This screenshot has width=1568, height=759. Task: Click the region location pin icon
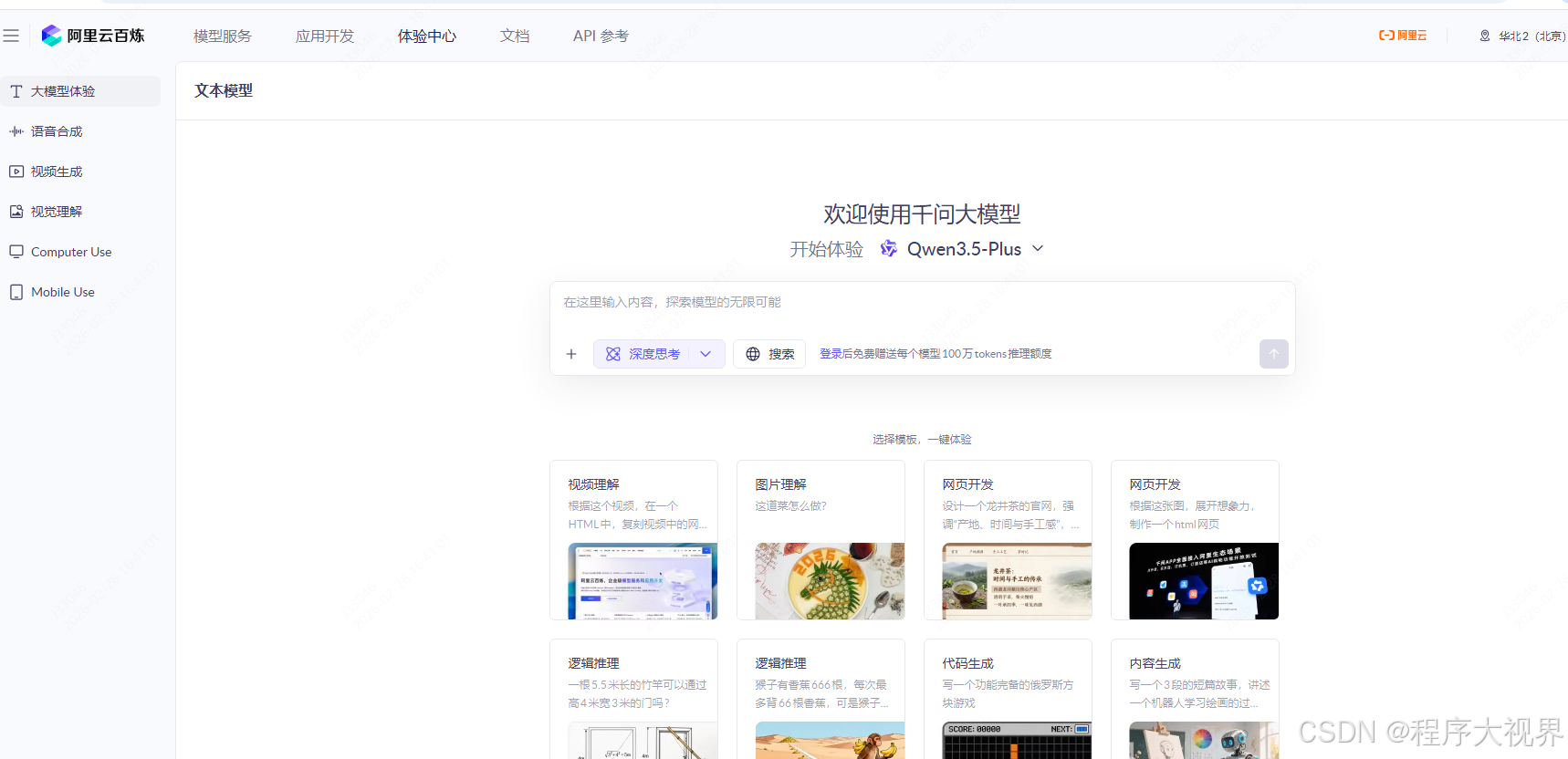point(1485,36)
